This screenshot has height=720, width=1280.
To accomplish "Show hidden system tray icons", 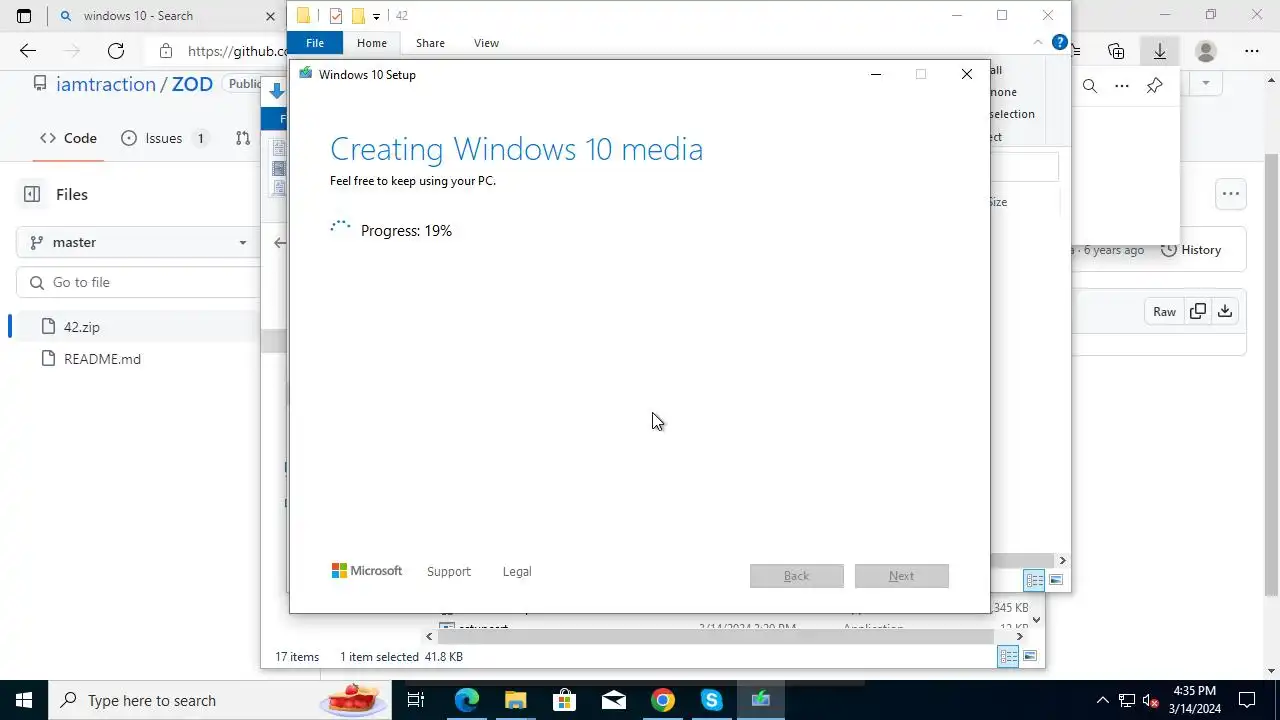I will click(1102, 700).
